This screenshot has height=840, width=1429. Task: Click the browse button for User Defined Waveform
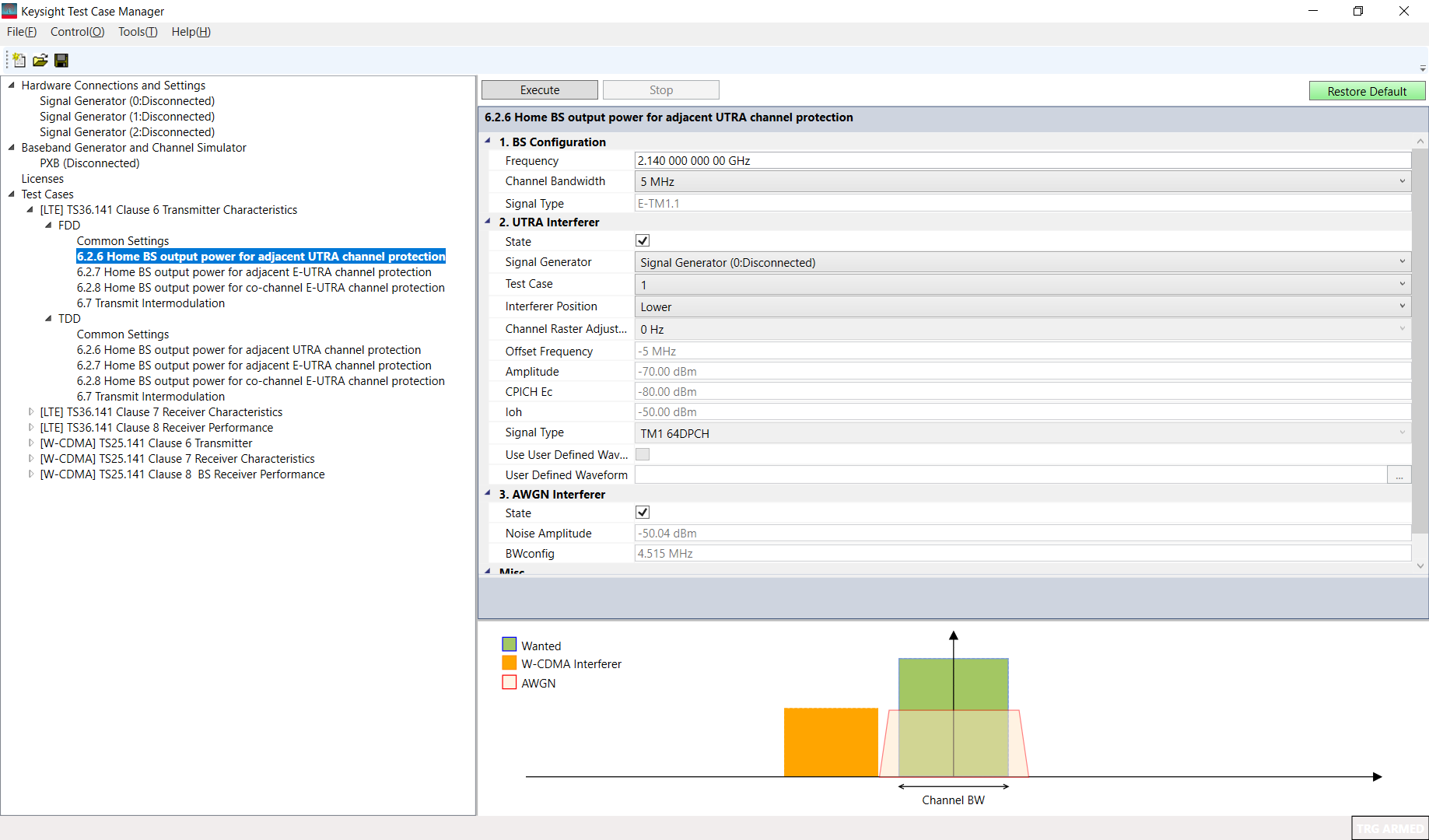tap(1399, 475)
